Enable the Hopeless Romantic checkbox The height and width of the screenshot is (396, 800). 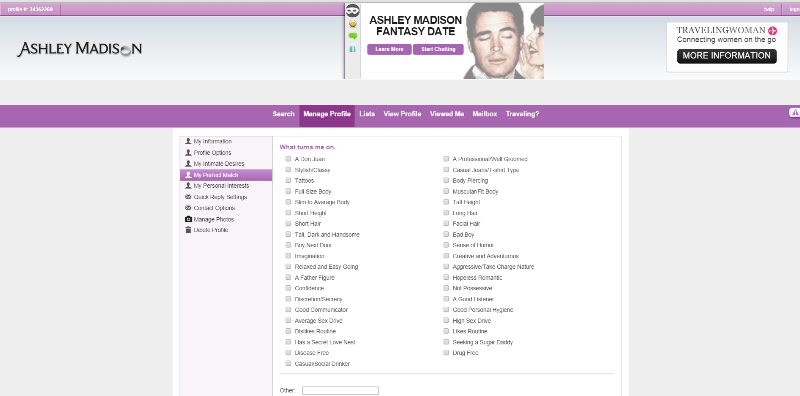click(446, 278)
